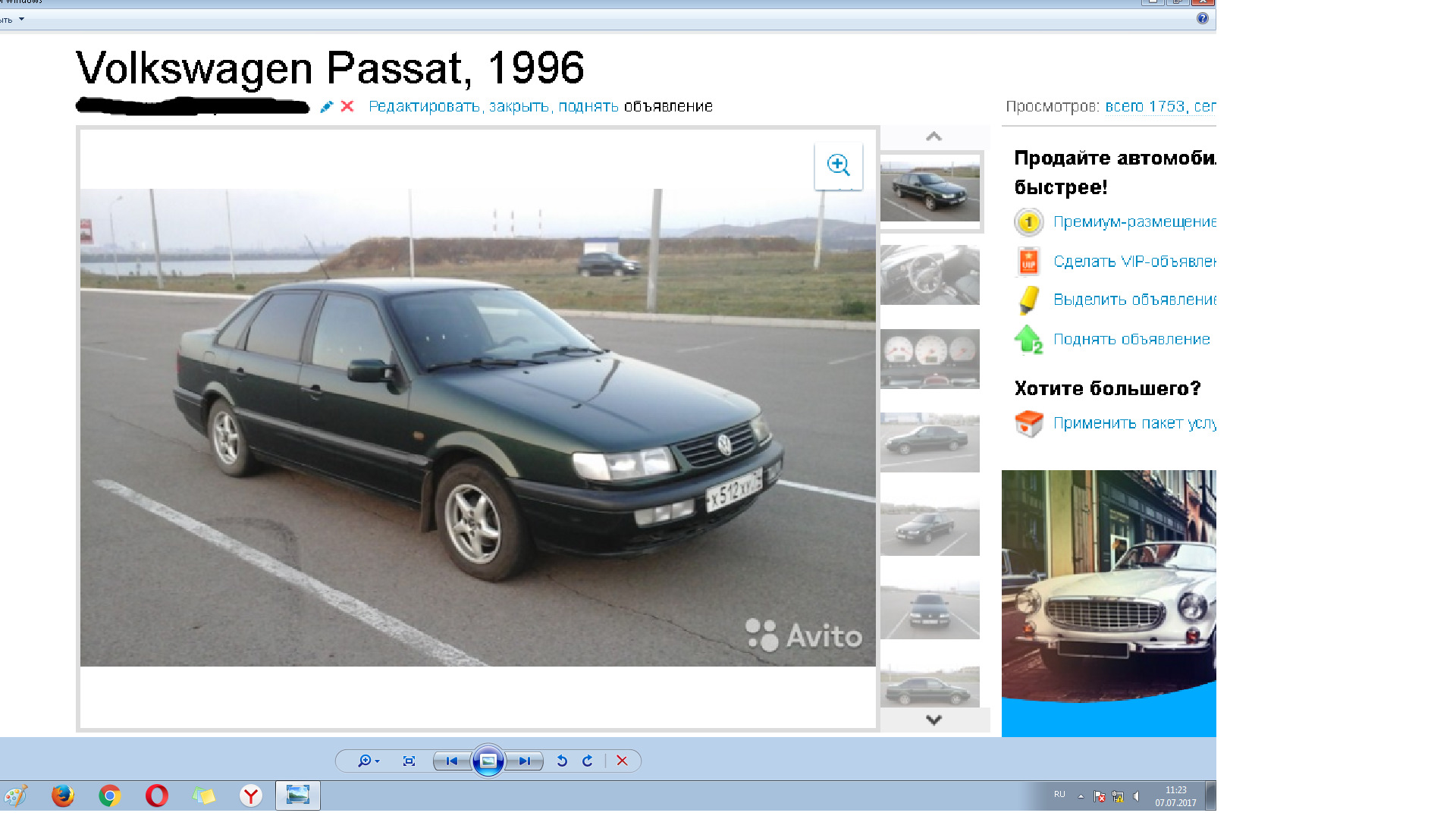The height and width of the screenshot is (819, 1456).
Task: Select the dashboard gauges thumbnail
Action: 930,359
